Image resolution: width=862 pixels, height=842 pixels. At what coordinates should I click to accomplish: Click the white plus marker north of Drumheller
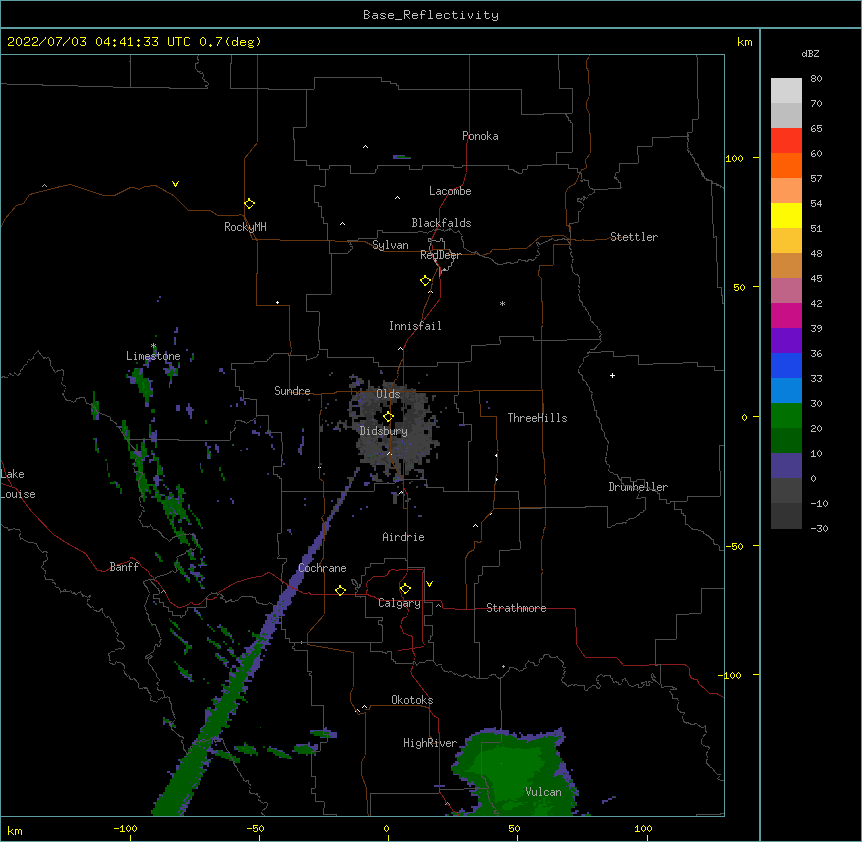coord(612,375)
